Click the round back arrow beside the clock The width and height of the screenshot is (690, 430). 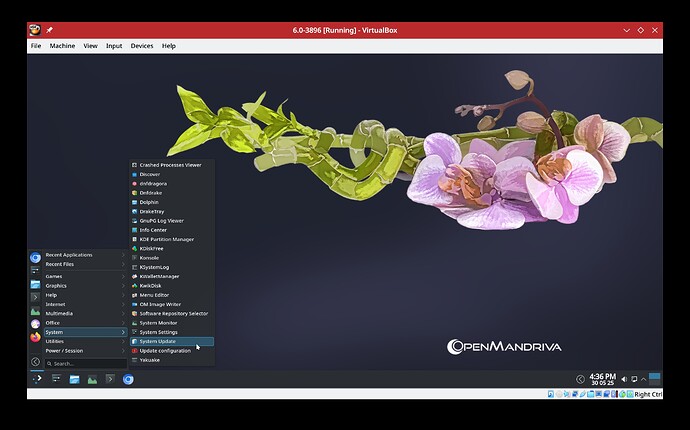pos(580,379)
